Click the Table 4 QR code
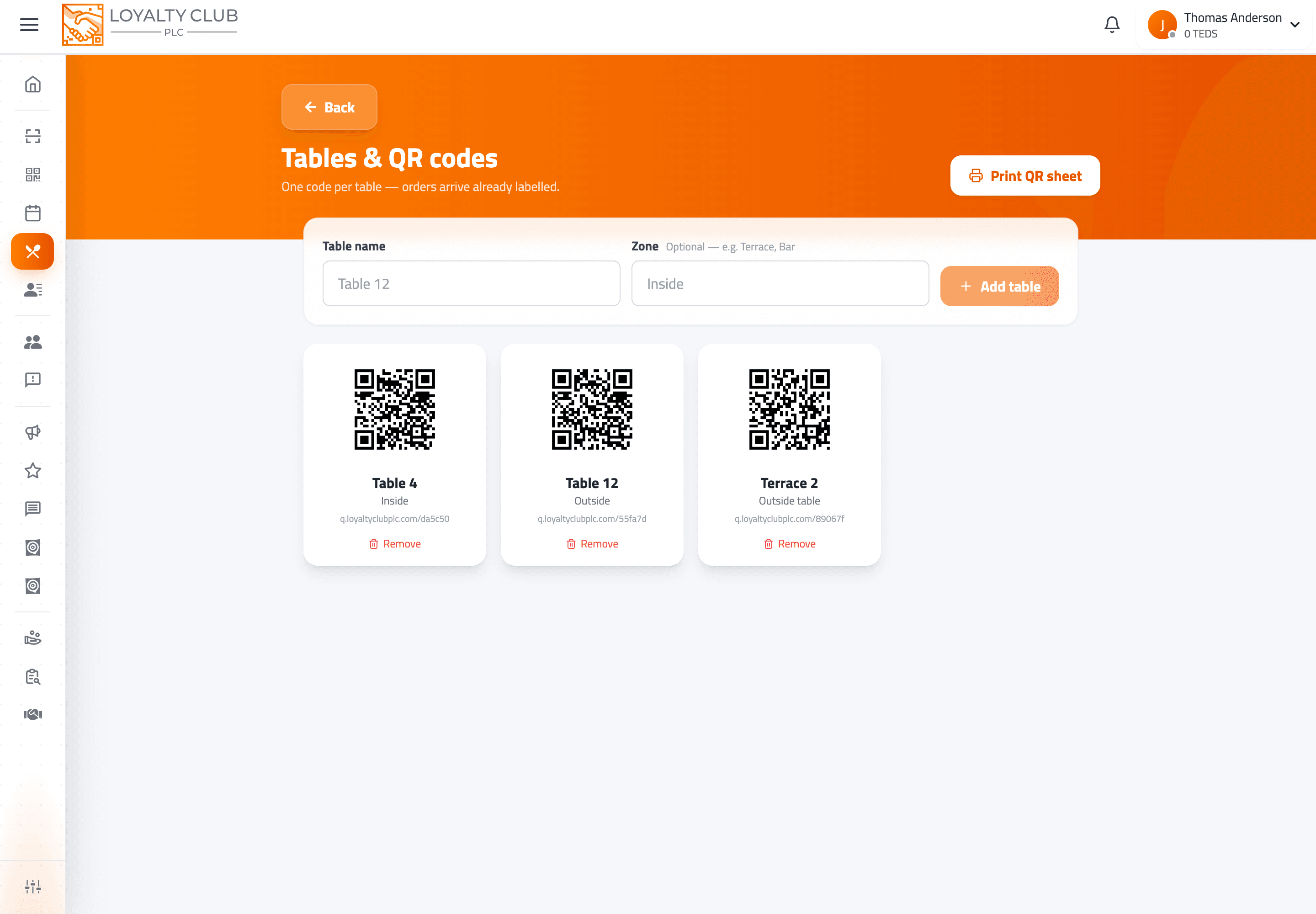The height and width of the screenshot is (914, 1316). pyautogui.click(x=394, y=409)
